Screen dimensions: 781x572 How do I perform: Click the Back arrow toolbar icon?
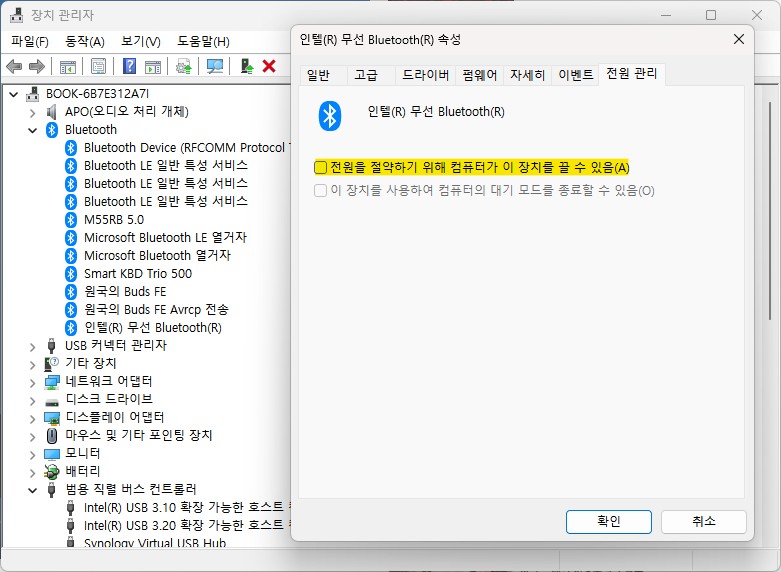tap(14, 66)
